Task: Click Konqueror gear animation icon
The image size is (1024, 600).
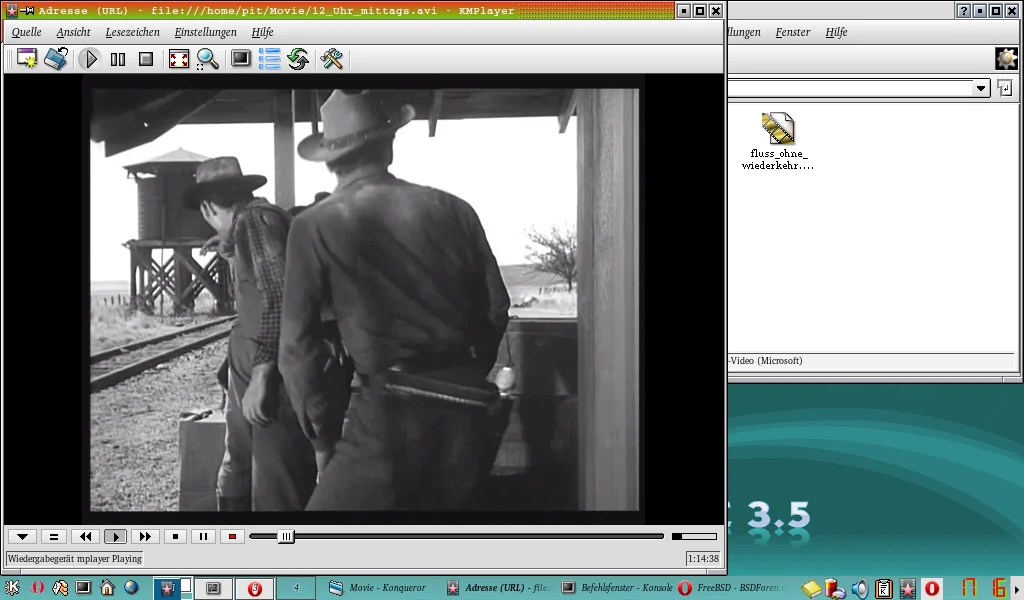Action: click(1006, 59)
